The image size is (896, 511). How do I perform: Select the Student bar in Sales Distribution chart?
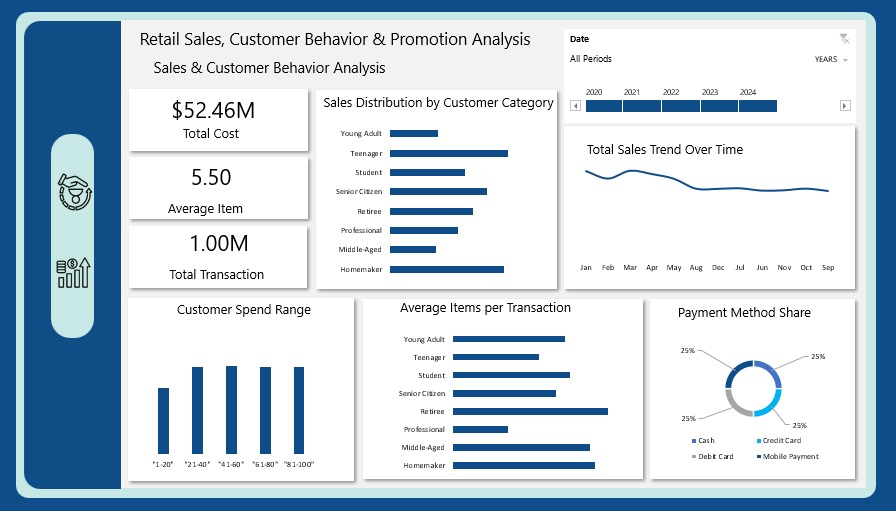427,172
